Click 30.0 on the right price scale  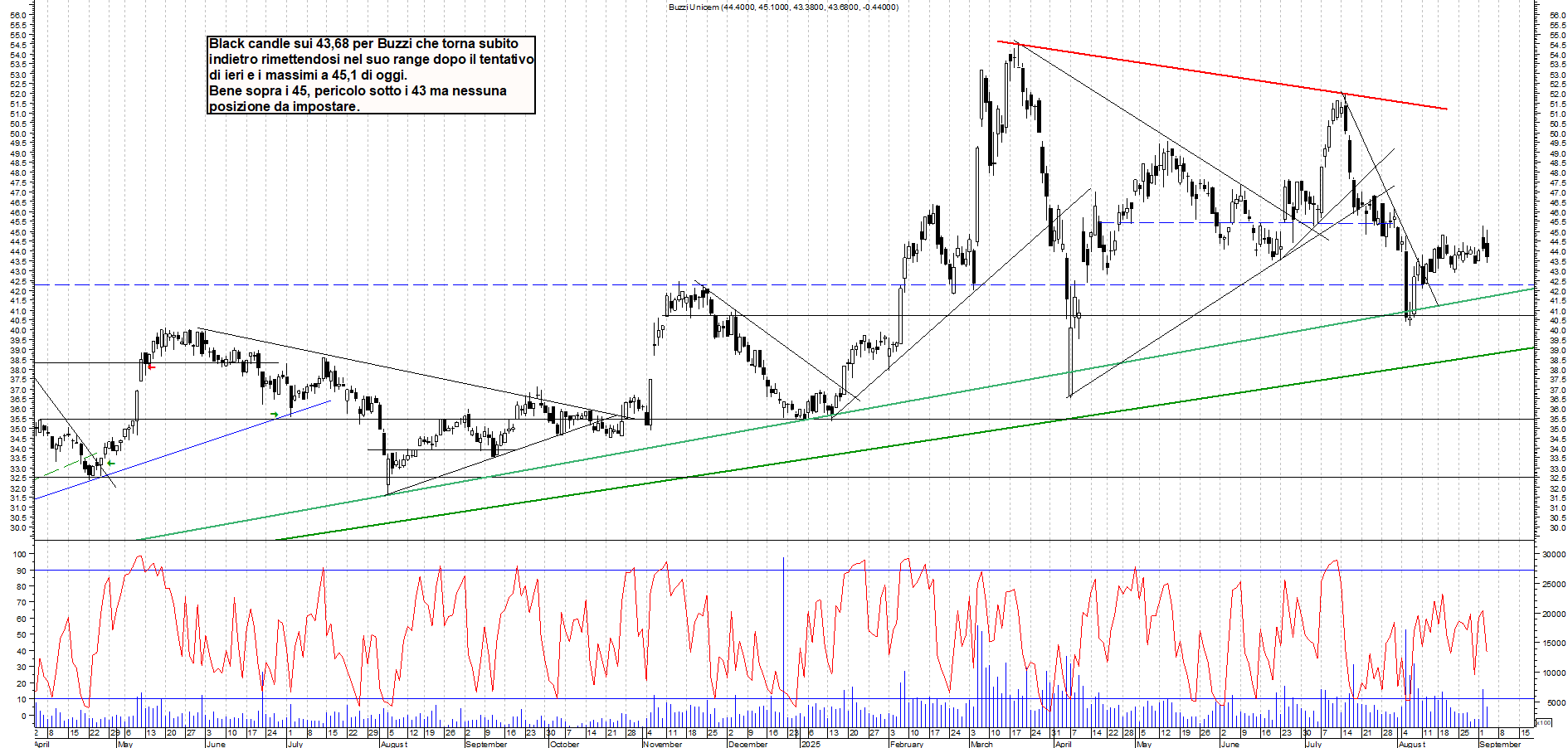tap(1556, 527)
